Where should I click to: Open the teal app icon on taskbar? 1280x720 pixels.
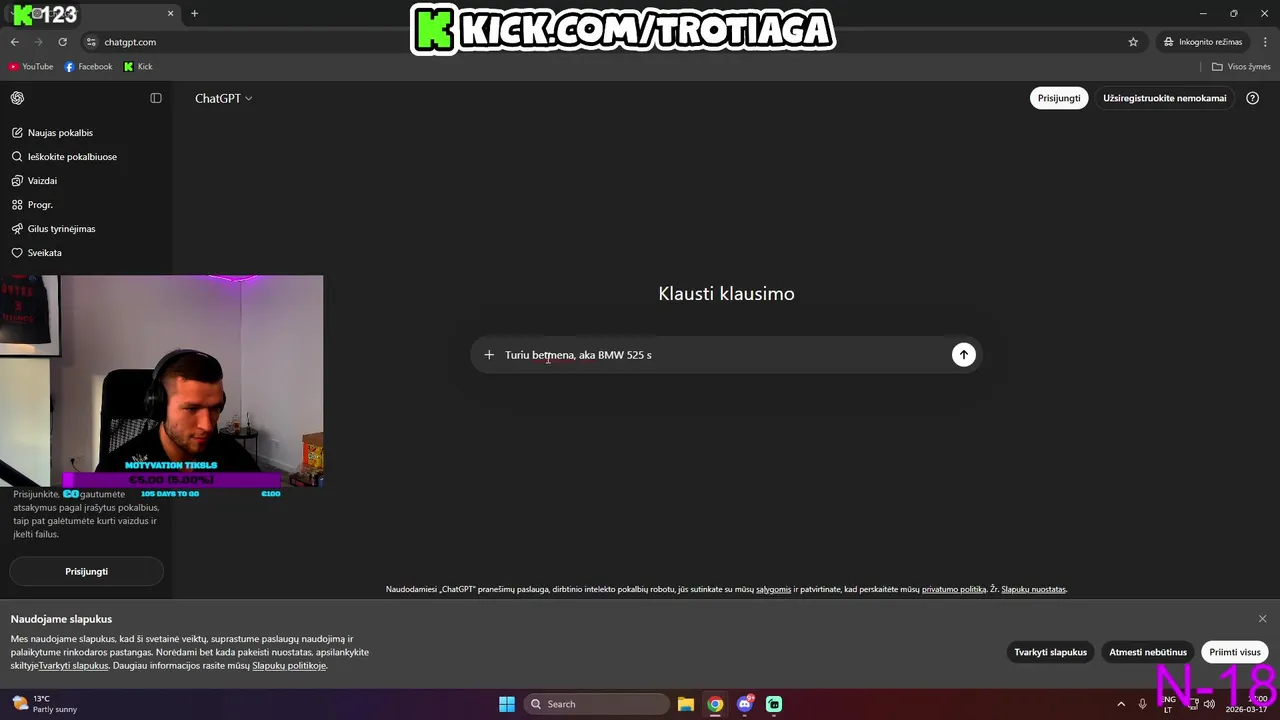774,704
